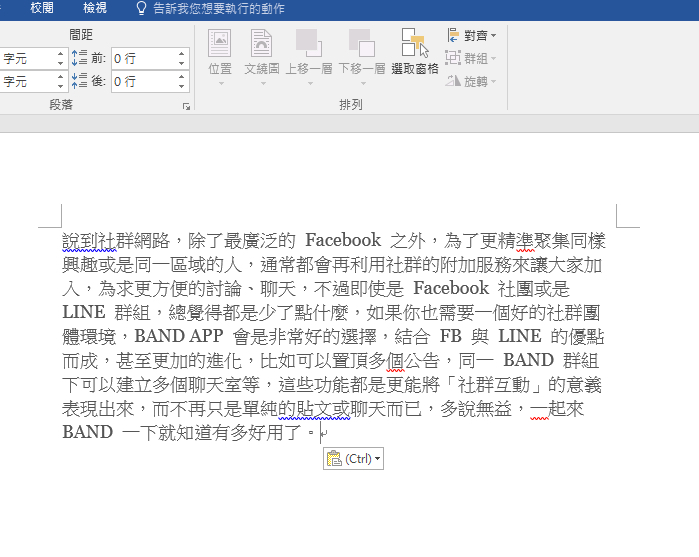Click the blue-underlined text 的貼文或 in the paragraph
699x557 pixels.
click(x=314, y=408)
